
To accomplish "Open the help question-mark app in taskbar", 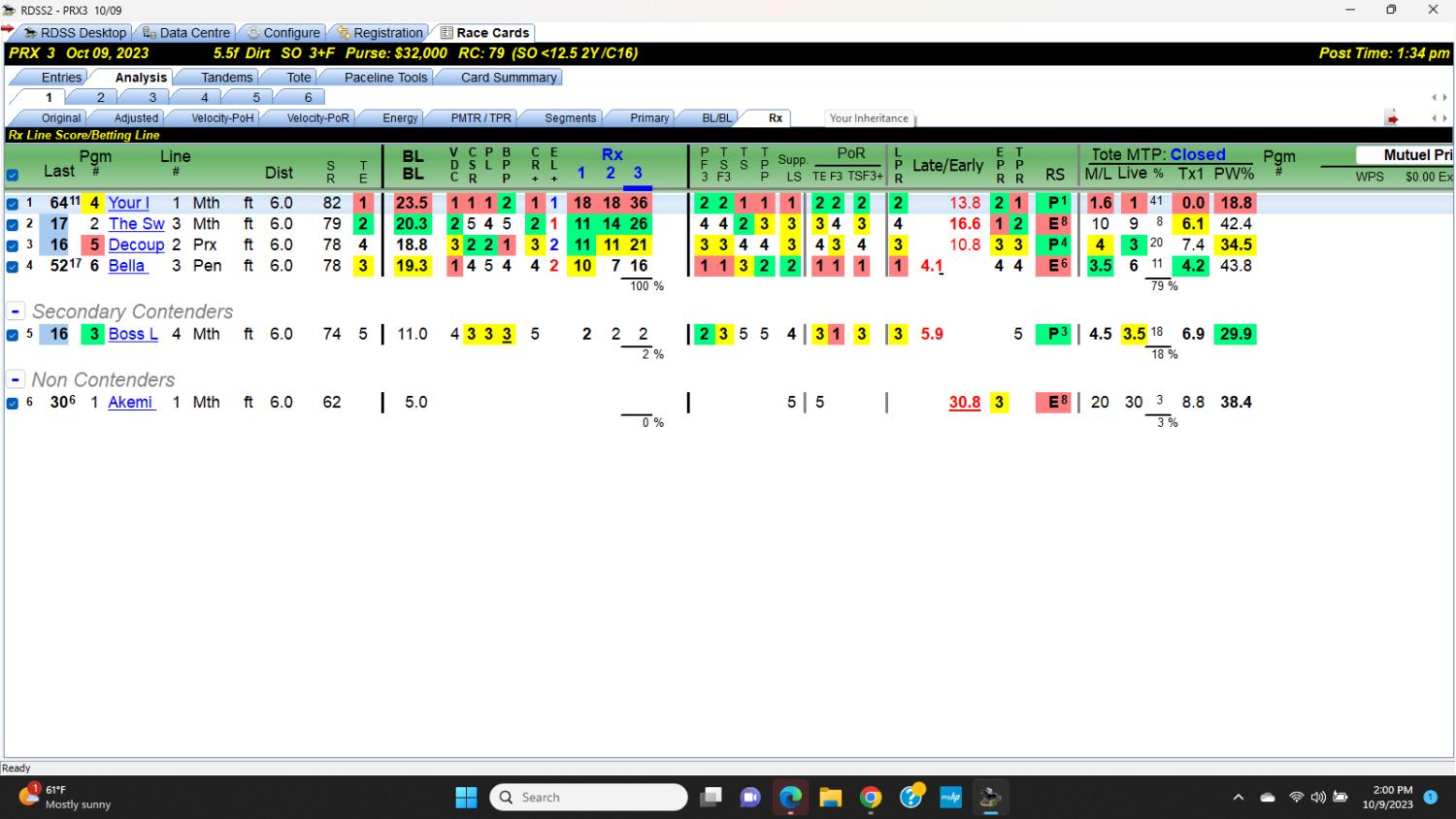I will 910,798.
